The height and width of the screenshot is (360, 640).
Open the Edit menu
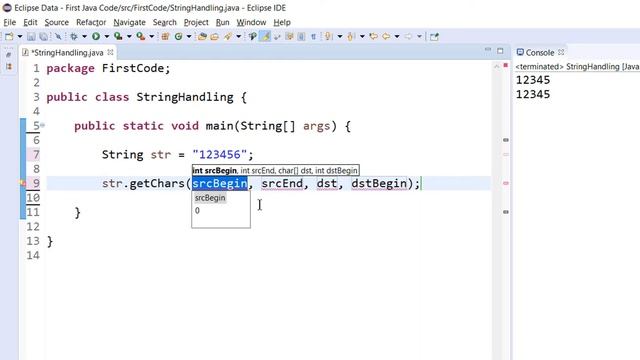click(x=30, y=22)
